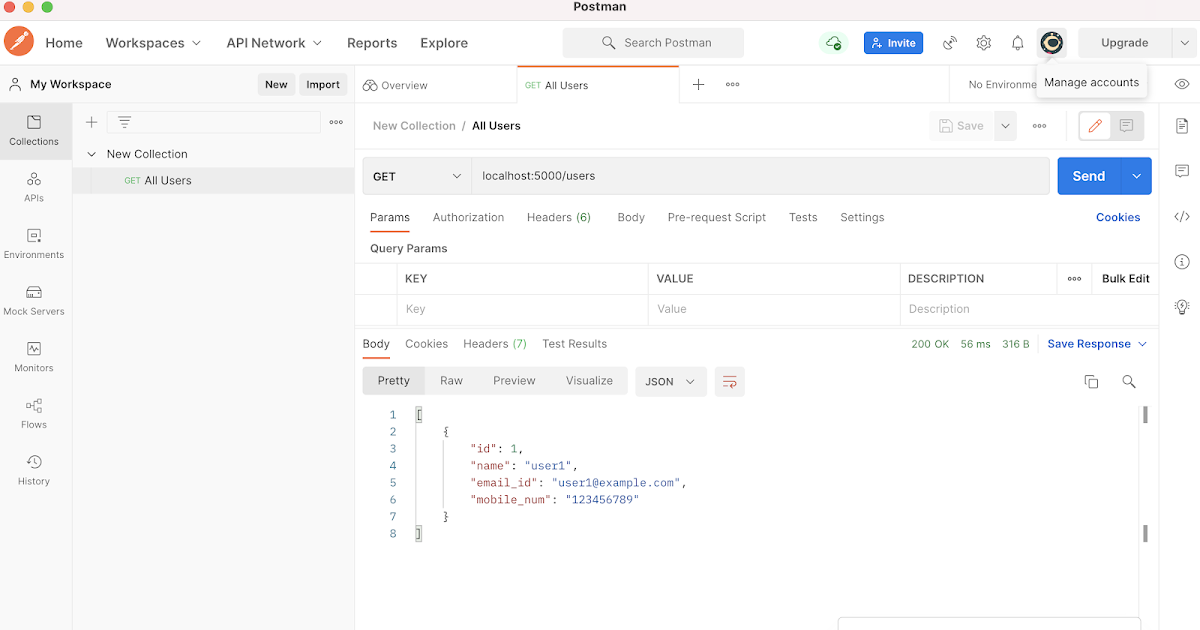Screen dimensions: 1200x630
Task: Click the blue Send button
Action: click(1088, 176)
